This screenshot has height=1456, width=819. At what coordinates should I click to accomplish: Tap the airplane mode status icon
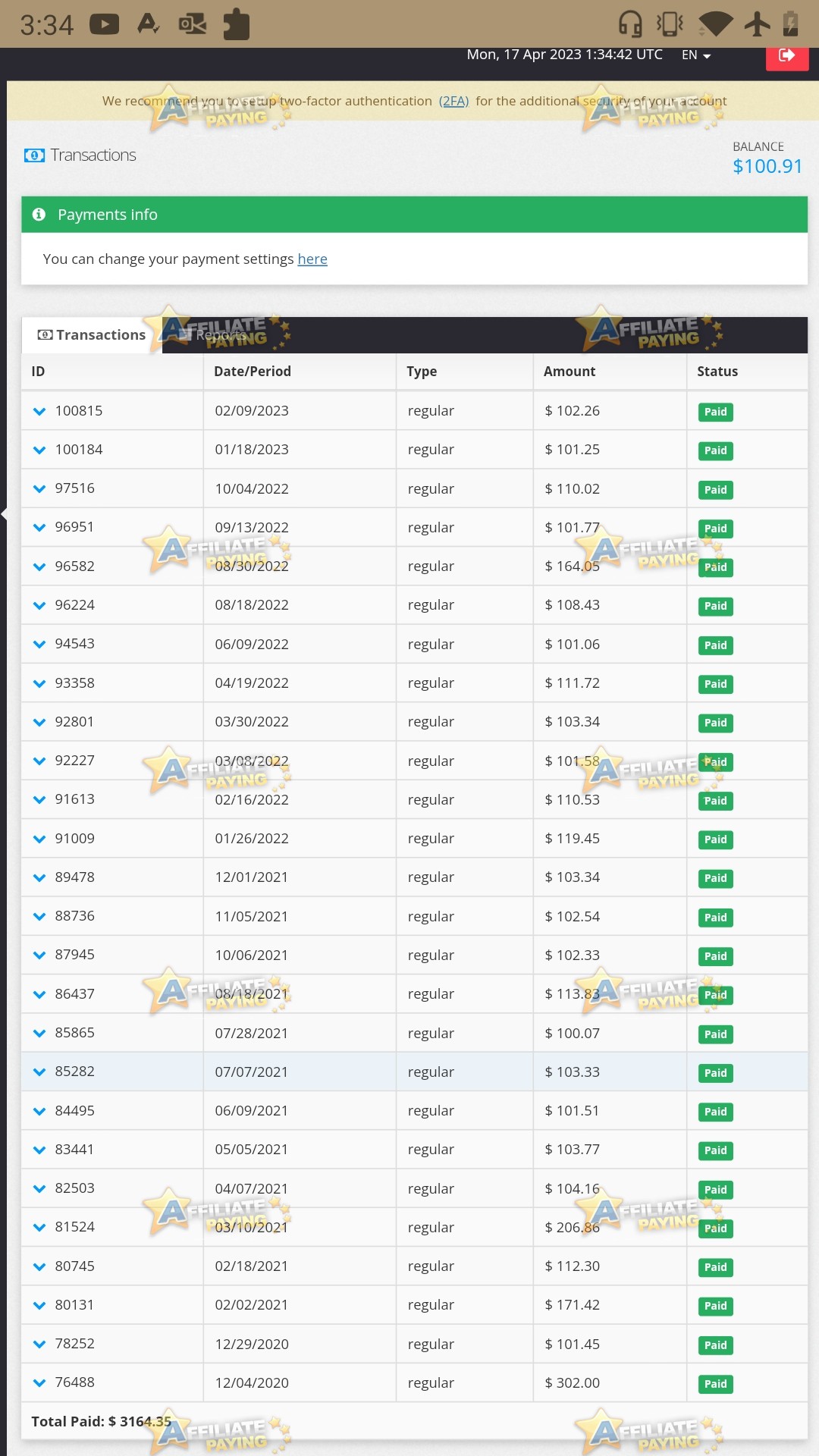pos(757,24)
